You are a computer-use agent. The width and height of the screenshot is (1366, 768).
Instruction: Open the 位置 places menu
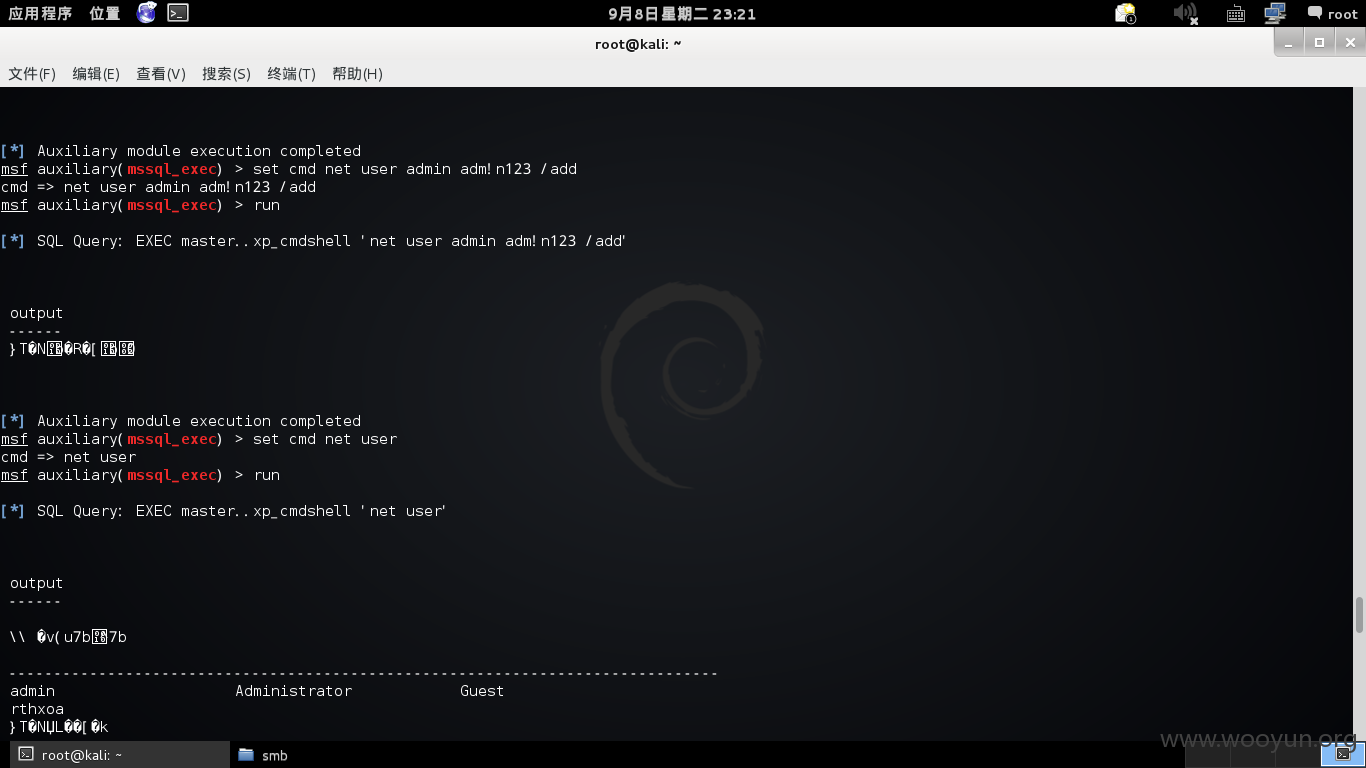[x=104, y=13]
